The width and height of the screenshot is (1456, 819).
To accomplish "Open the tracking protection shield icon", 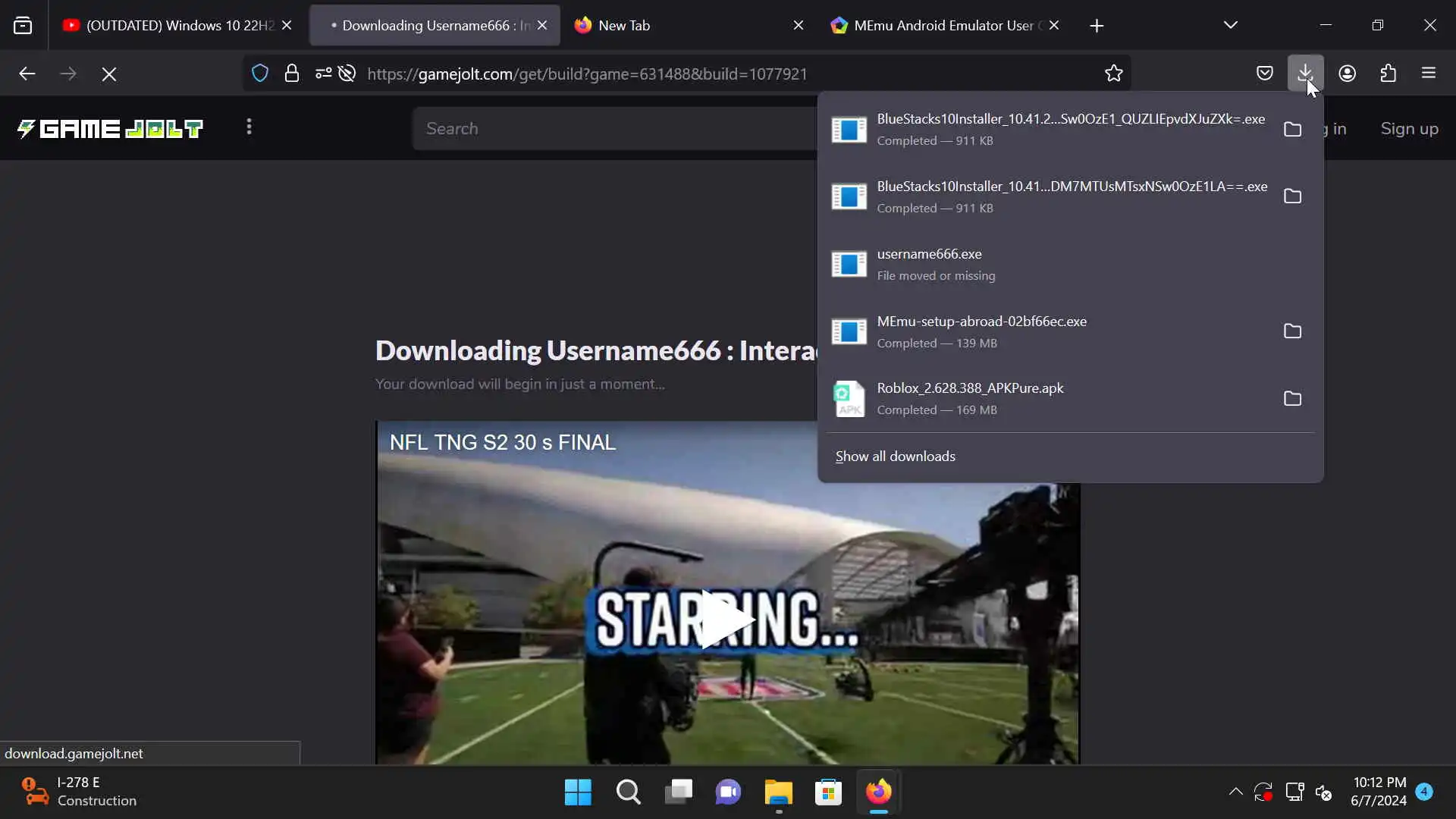I will (260, 74).
